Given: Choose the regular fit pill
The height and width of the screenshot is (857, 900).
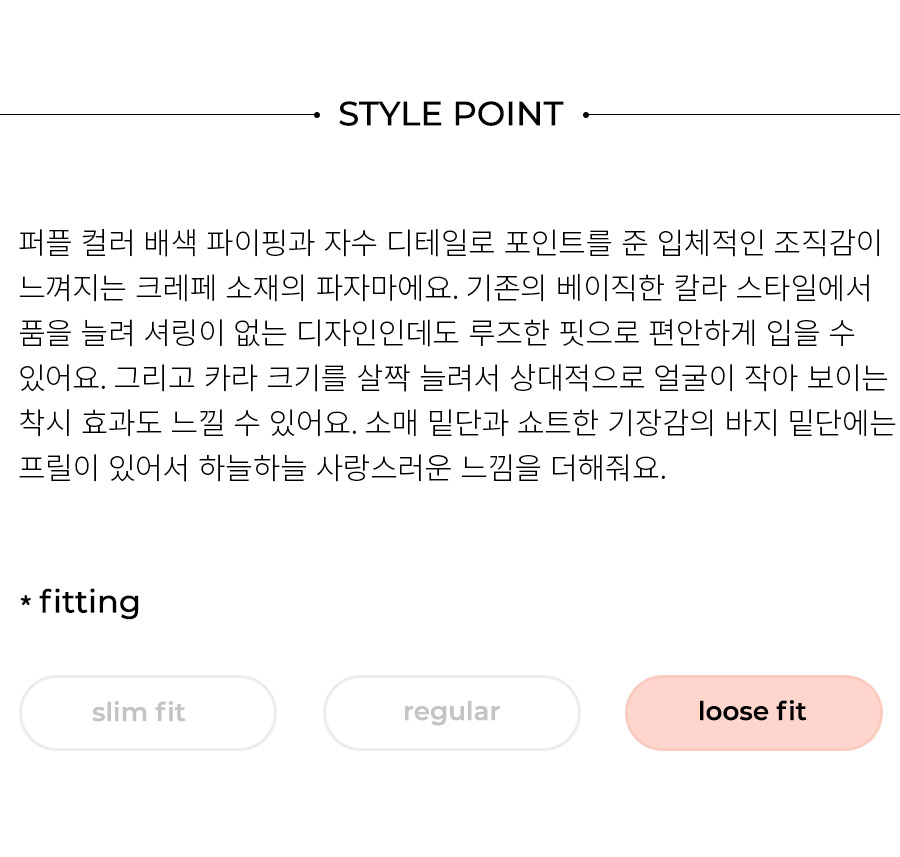Looking at the screenshot, I should (x=452, y=713).
